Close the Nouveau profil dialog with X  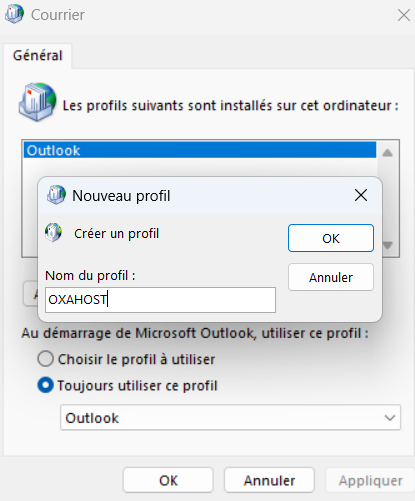(x=361, y=195)
